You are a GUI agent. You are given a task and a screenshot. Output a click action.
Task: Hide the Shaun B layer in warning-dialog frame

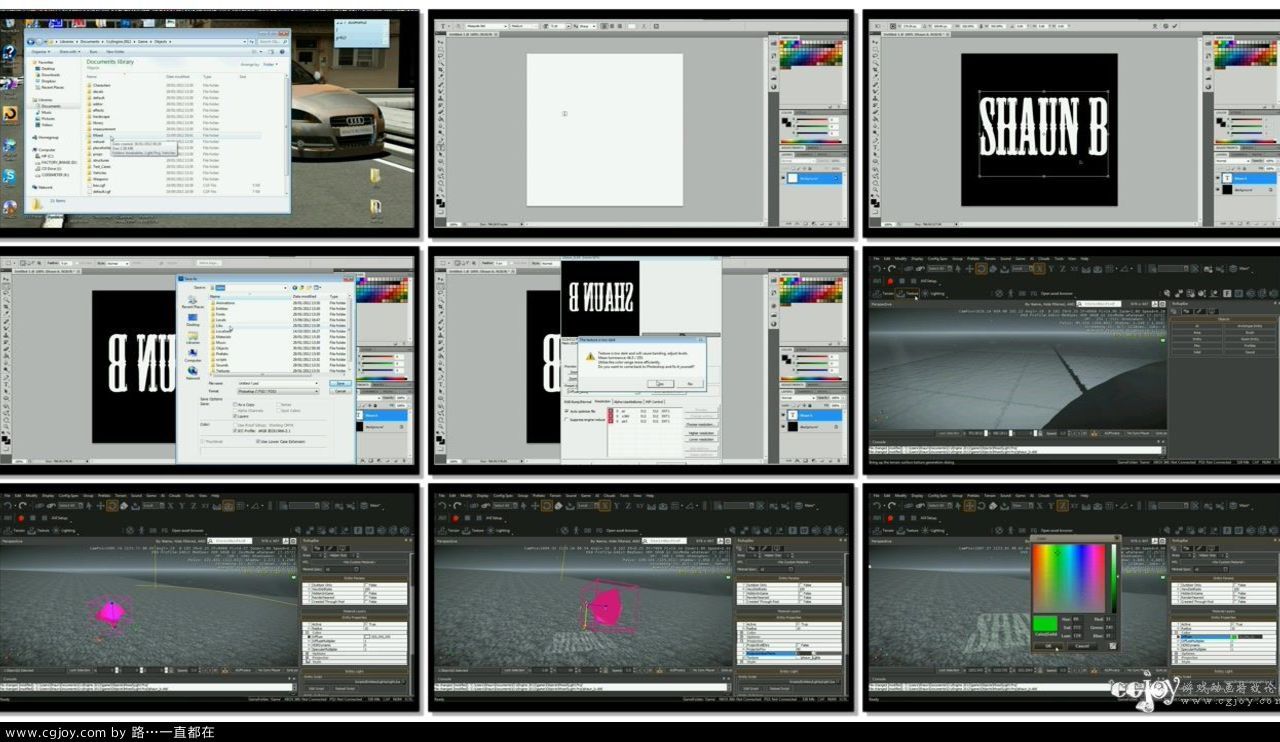[x=783, y=415]
